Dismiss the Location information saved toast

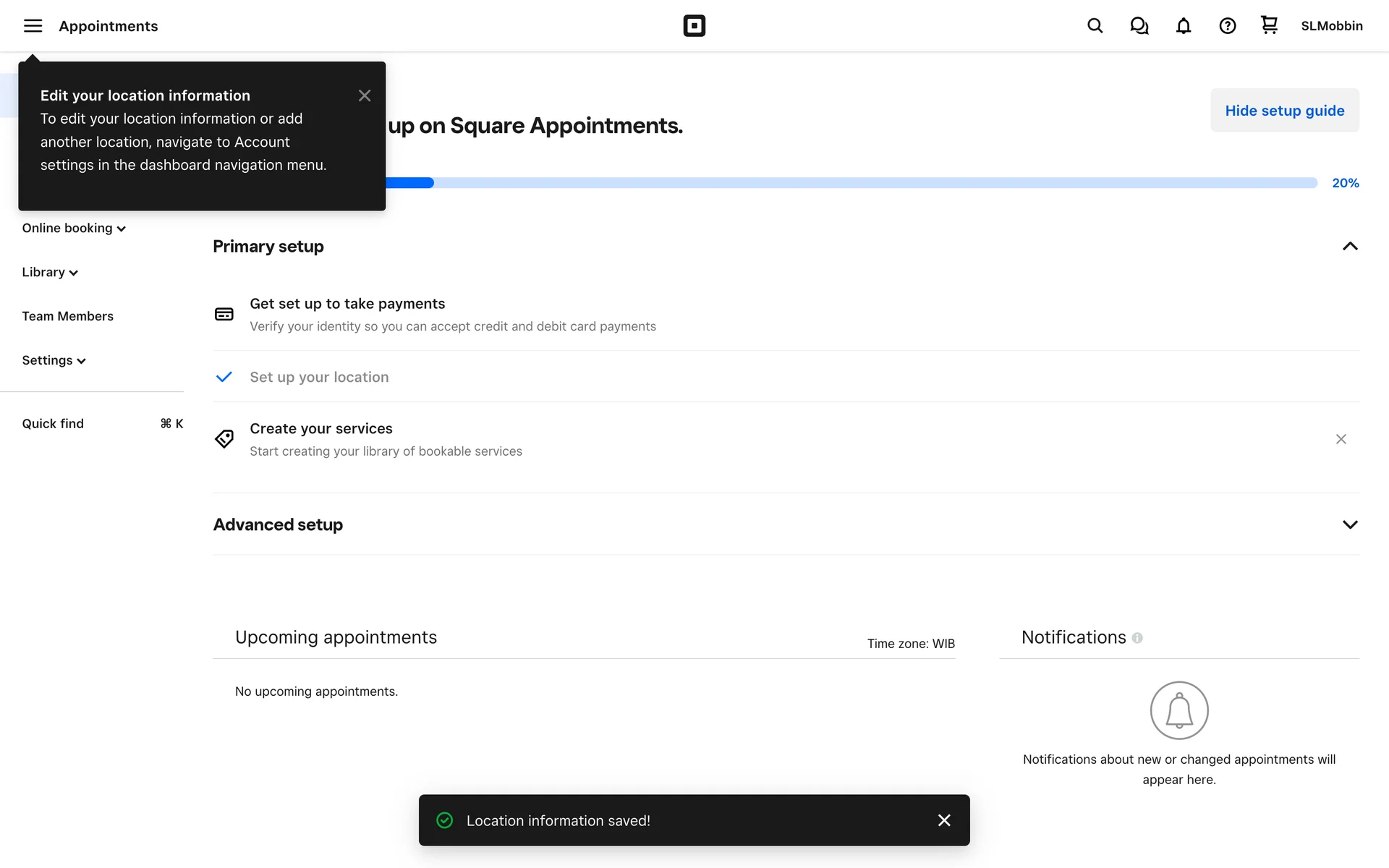click(943, 820)
